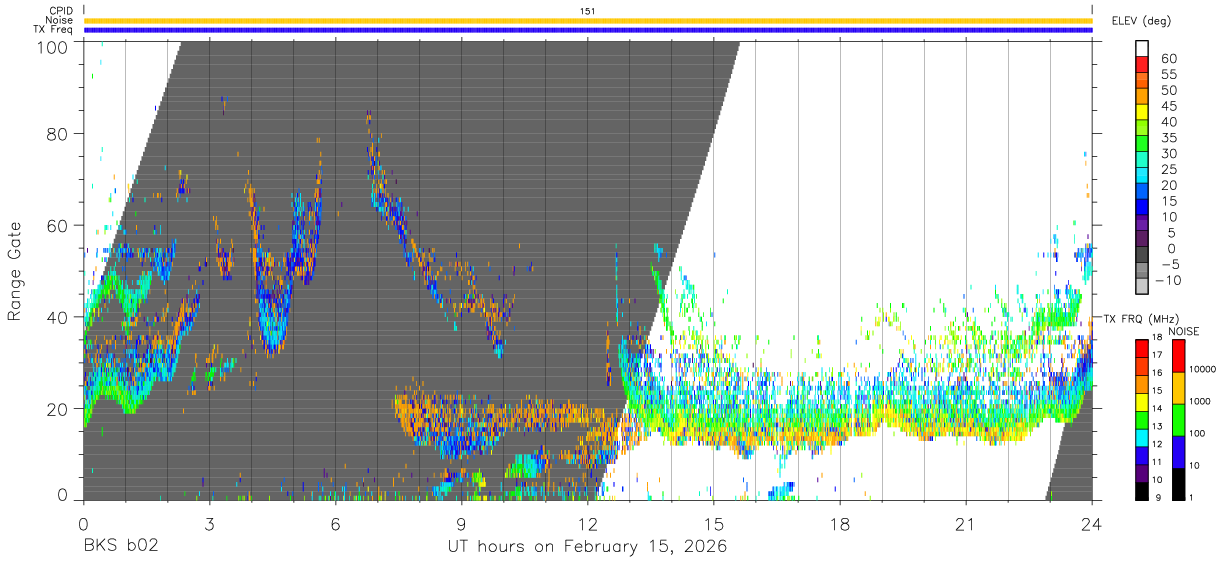Click the white top segment of ELEV colorbar

coord(1142,49)
